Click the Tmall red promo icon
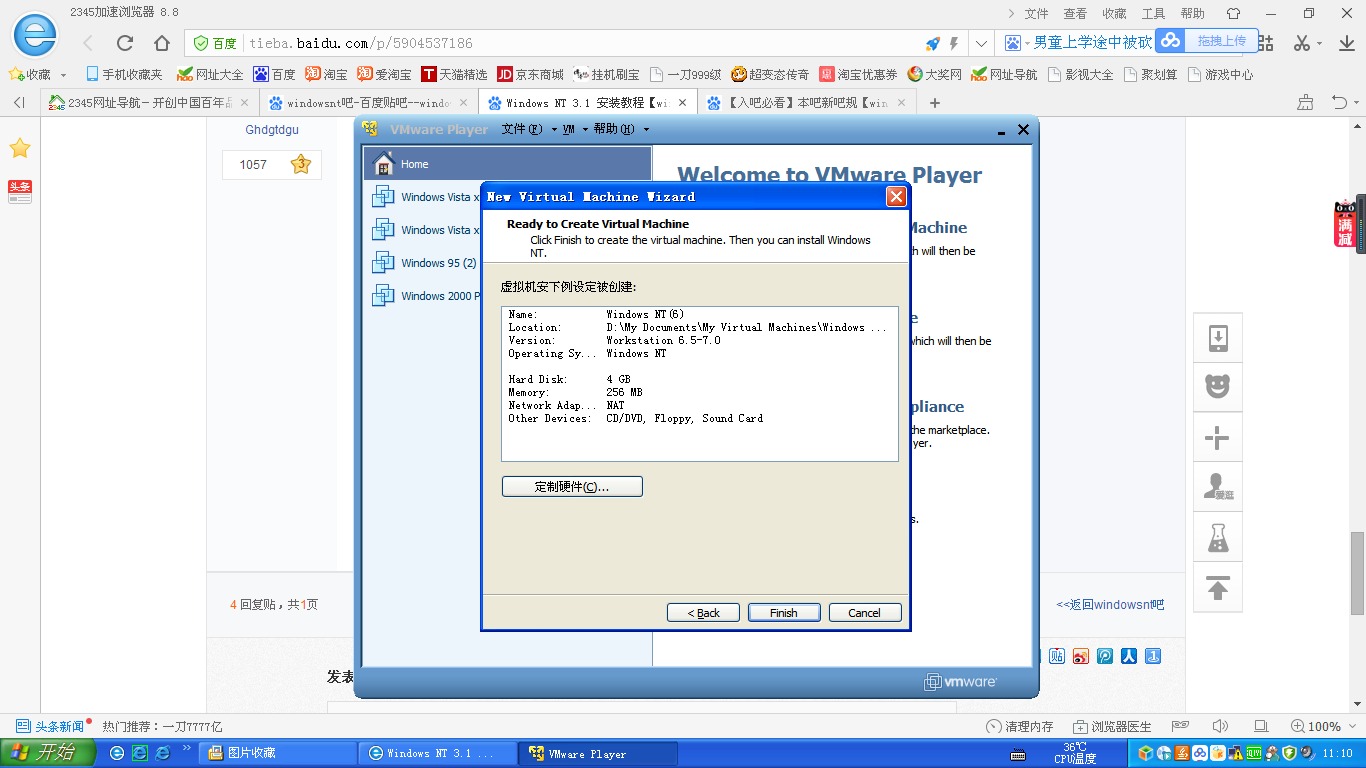The width and height of the screenshot is (1366, 768). tap(1345, 224)
